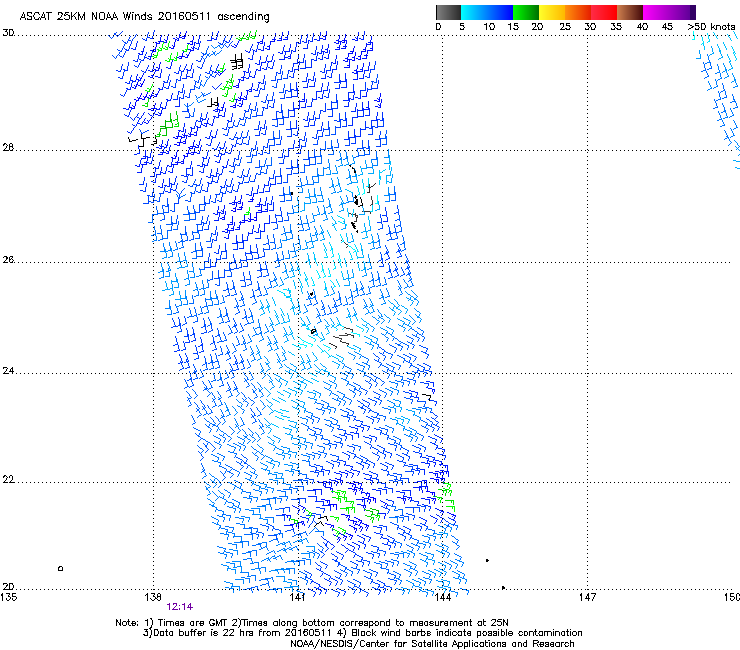
Task: Click the orange 25-30 knots legend swatch
Action: coord(578,12)
